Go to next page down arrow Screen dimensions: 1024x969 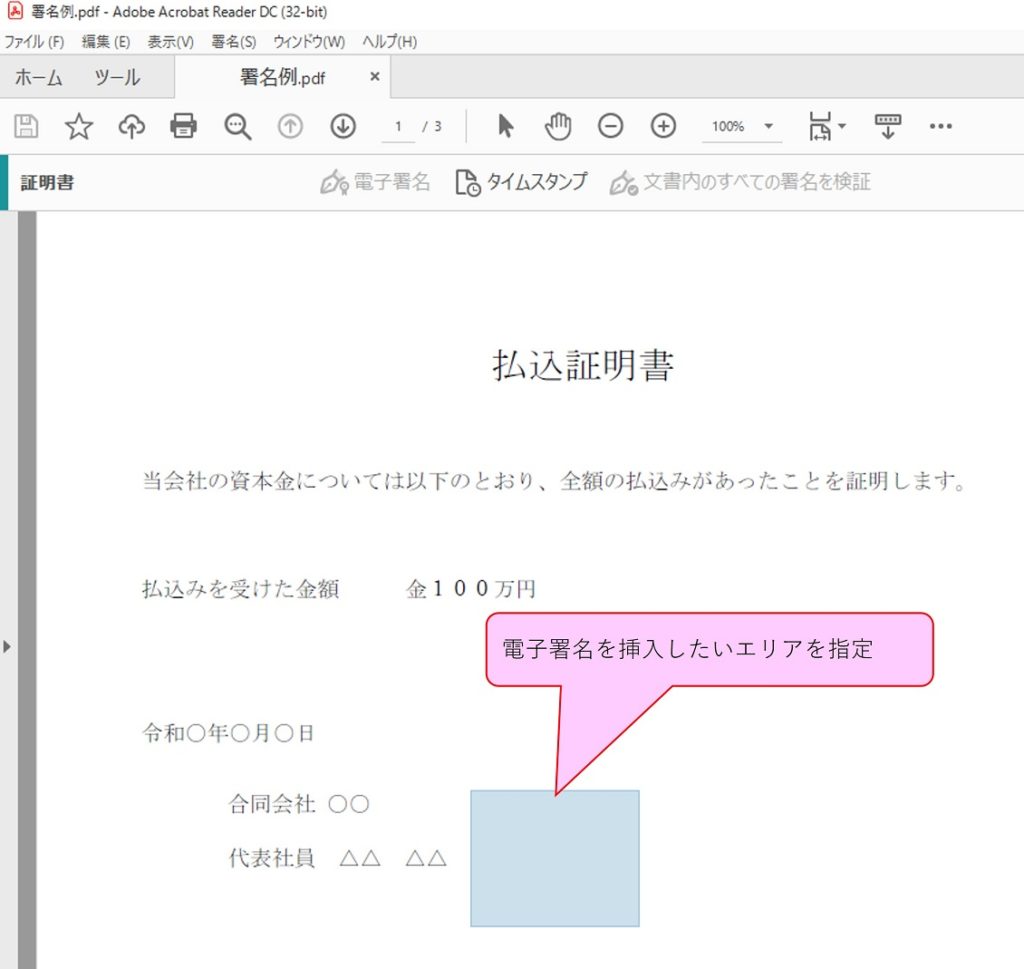[343, 126]
